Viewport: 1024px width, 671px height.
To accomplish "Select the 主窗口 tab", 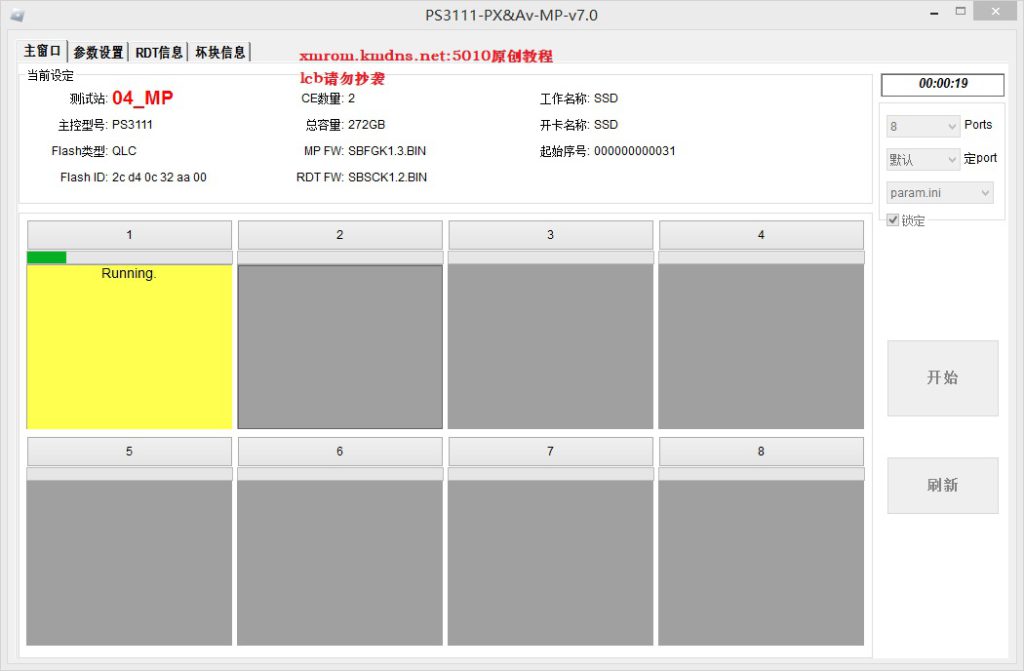I will (43, 51).
